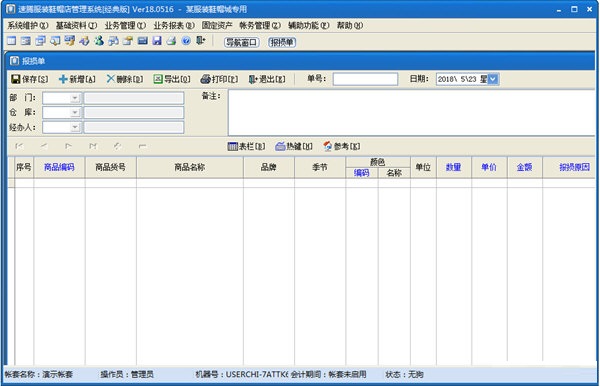
Task: Delete the record using 删除[D]
Action: 125,79
